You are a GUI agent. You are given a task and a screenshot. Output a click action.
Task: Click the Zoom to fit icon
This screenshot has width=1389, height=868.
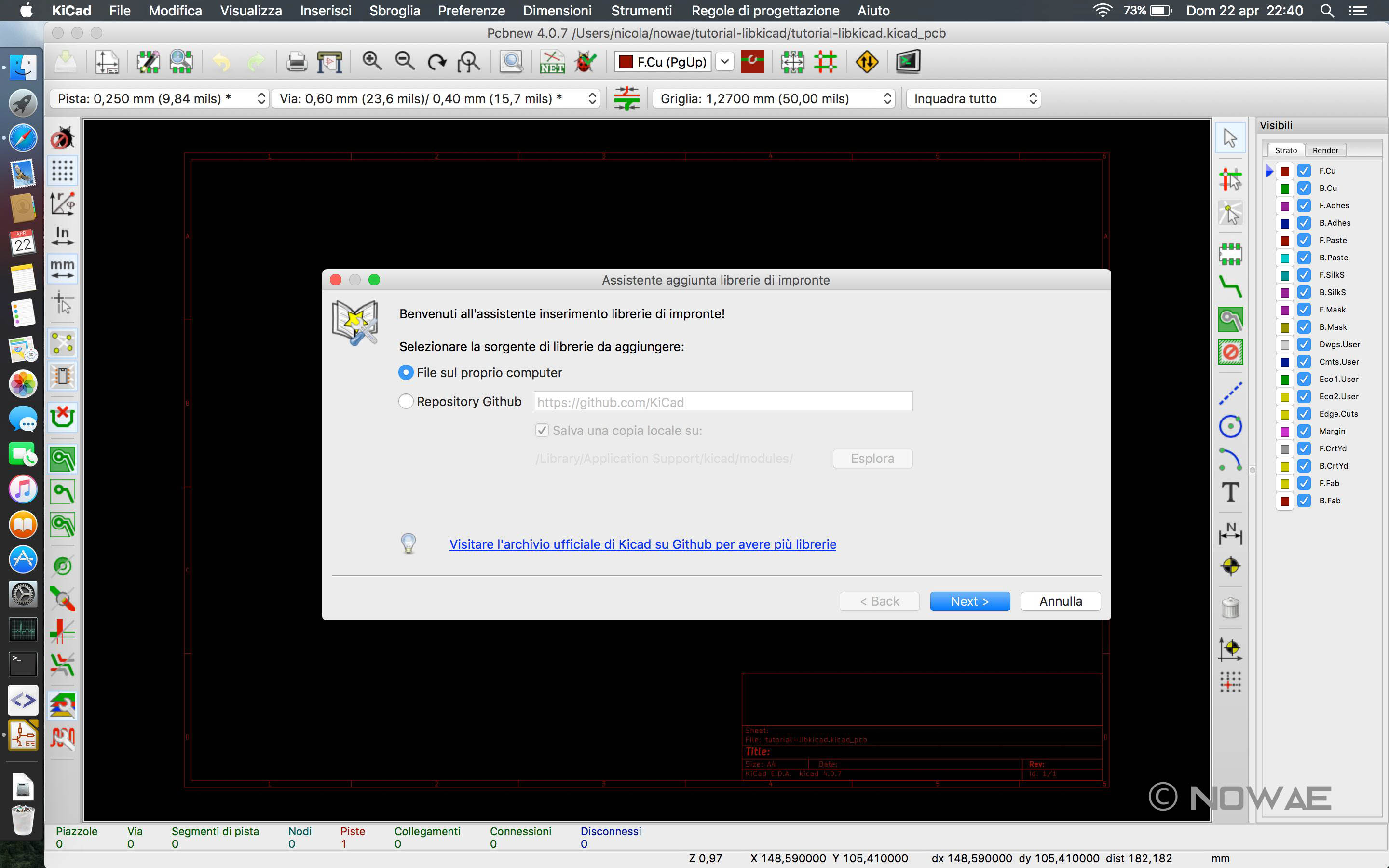469,61
